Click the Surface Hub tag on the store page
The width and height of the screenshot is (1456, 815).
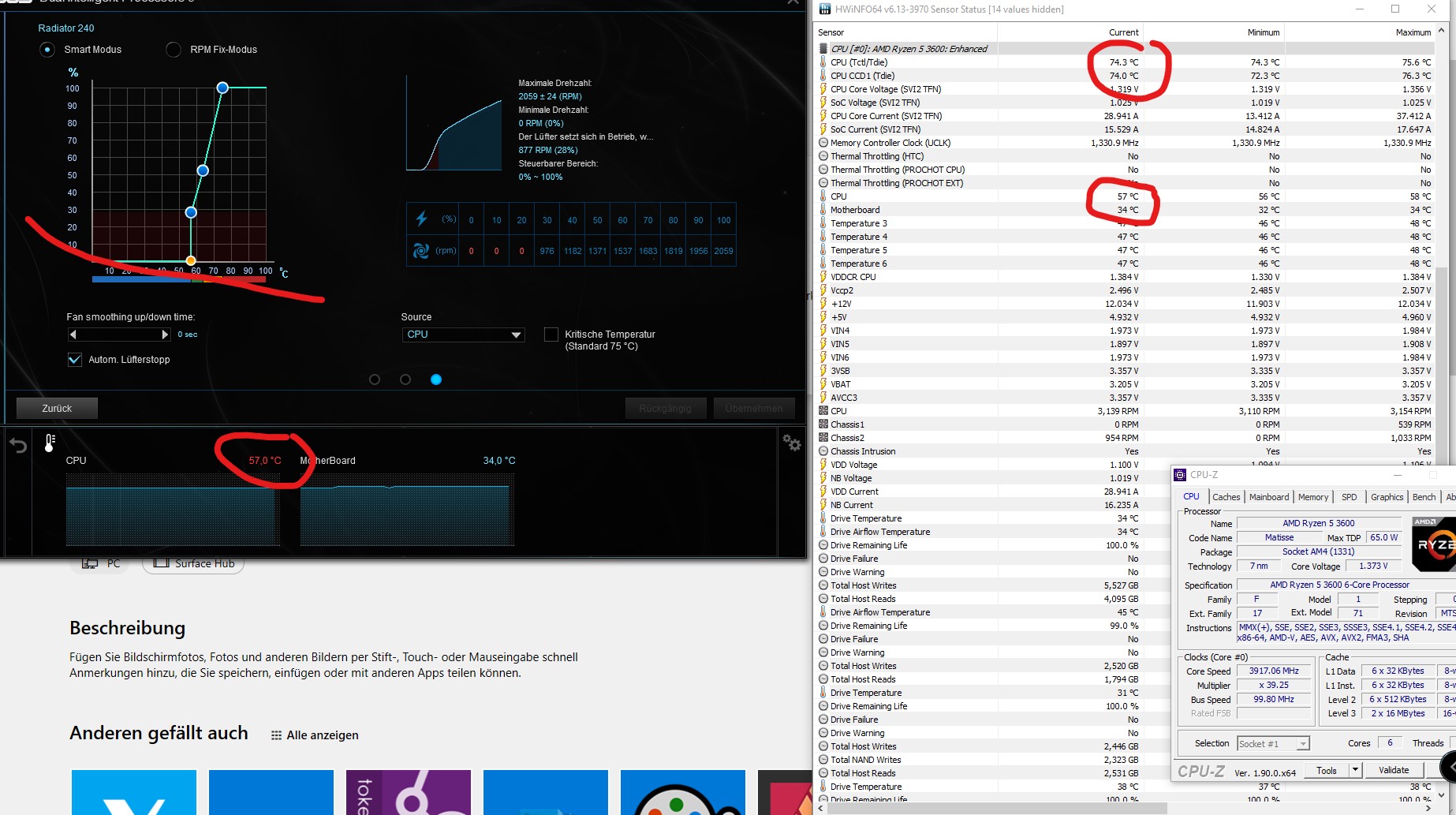(x=193, y=563)
